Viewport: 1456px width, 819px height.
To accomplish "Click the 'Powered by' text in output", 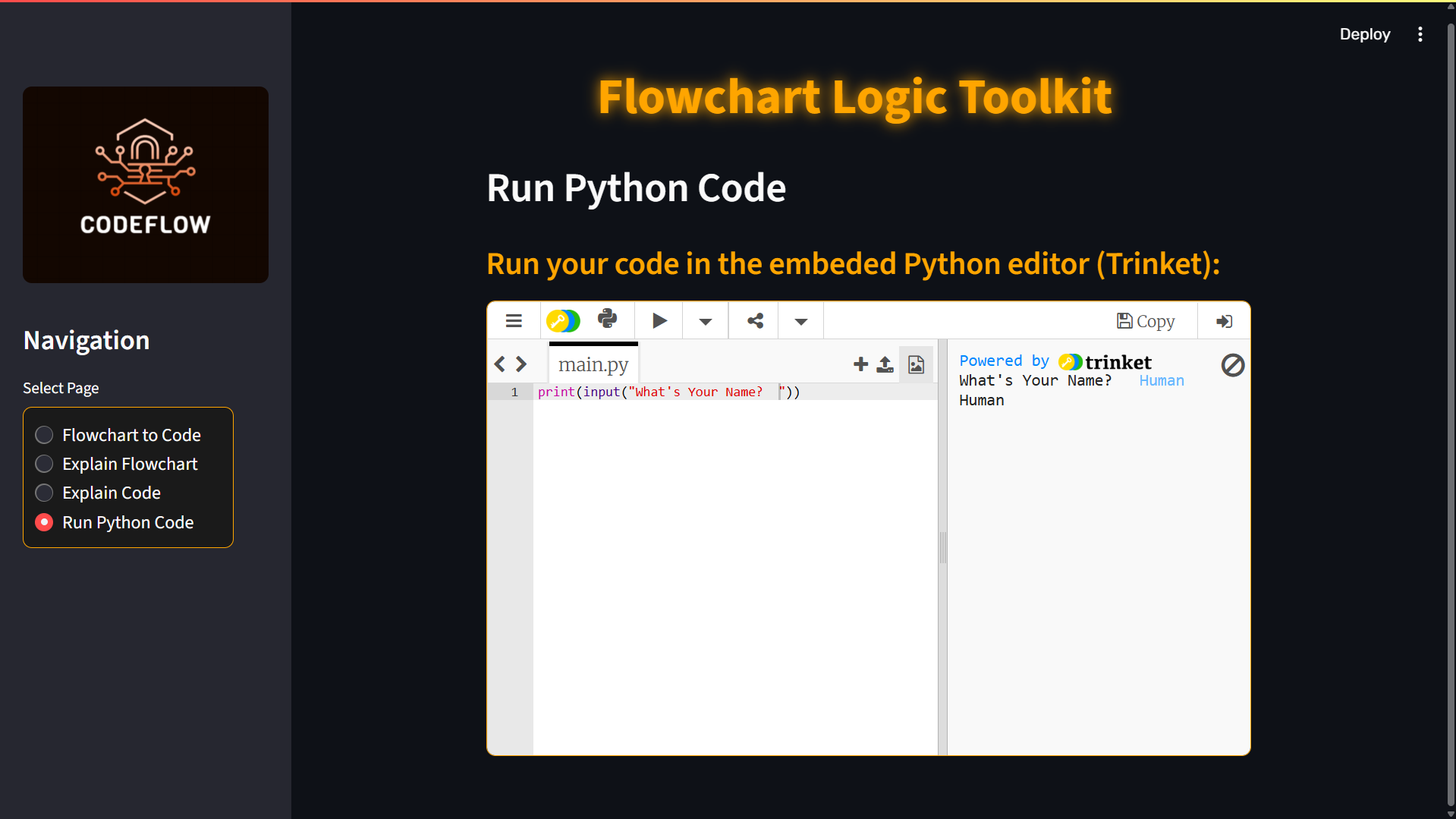I will pyautogui.click(x=1004, y=361).
